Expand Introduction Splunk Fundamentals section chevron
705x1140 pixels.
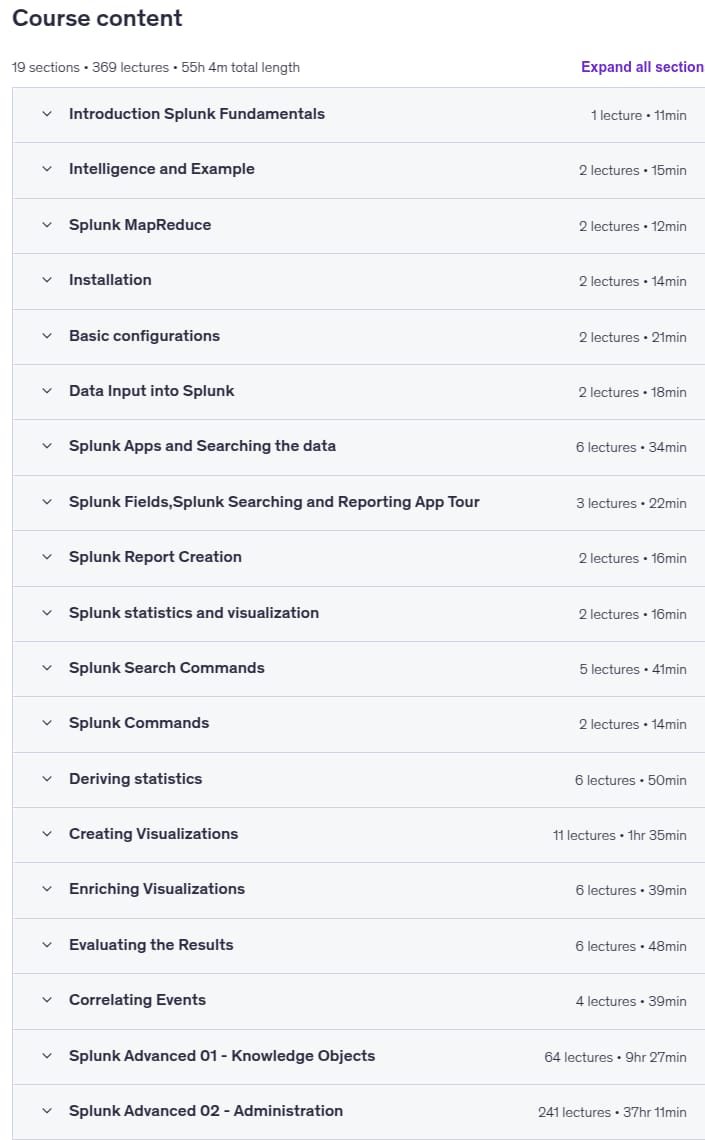pos(47,114)
